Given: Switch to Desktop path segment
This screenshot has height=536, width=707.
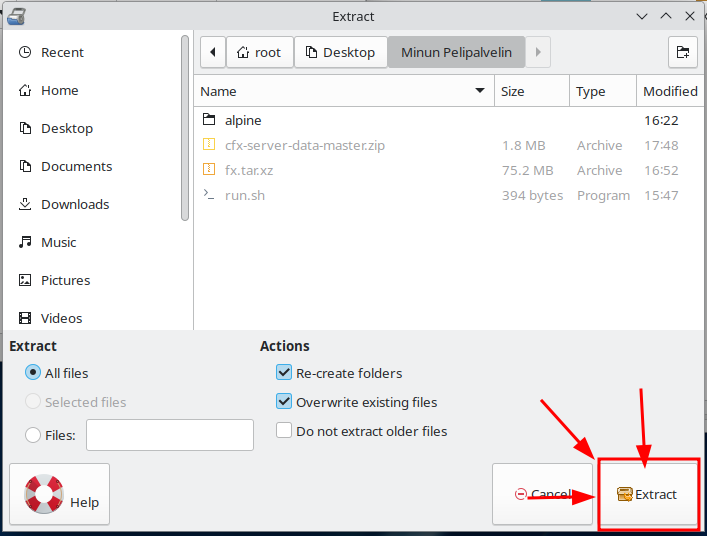Looking at the screenshot, I should tap(341, 53).
